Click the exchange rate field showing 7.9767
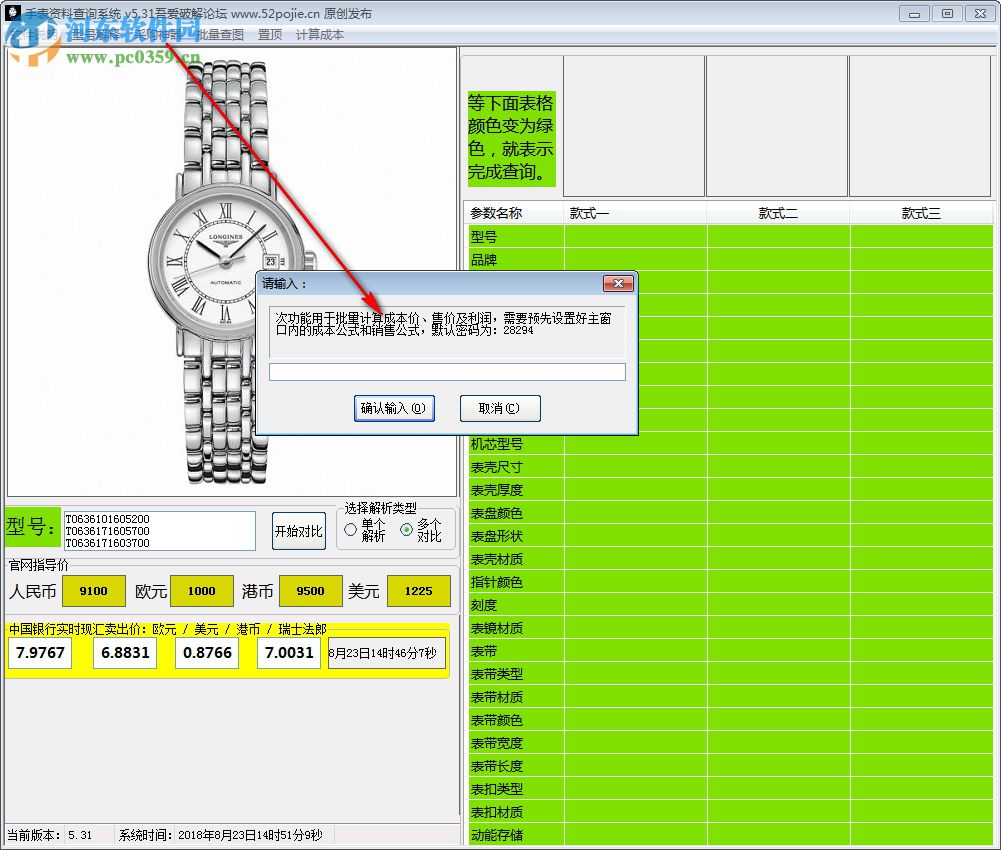This screenshot has width=1001, height=850. [x=39, y=653]
